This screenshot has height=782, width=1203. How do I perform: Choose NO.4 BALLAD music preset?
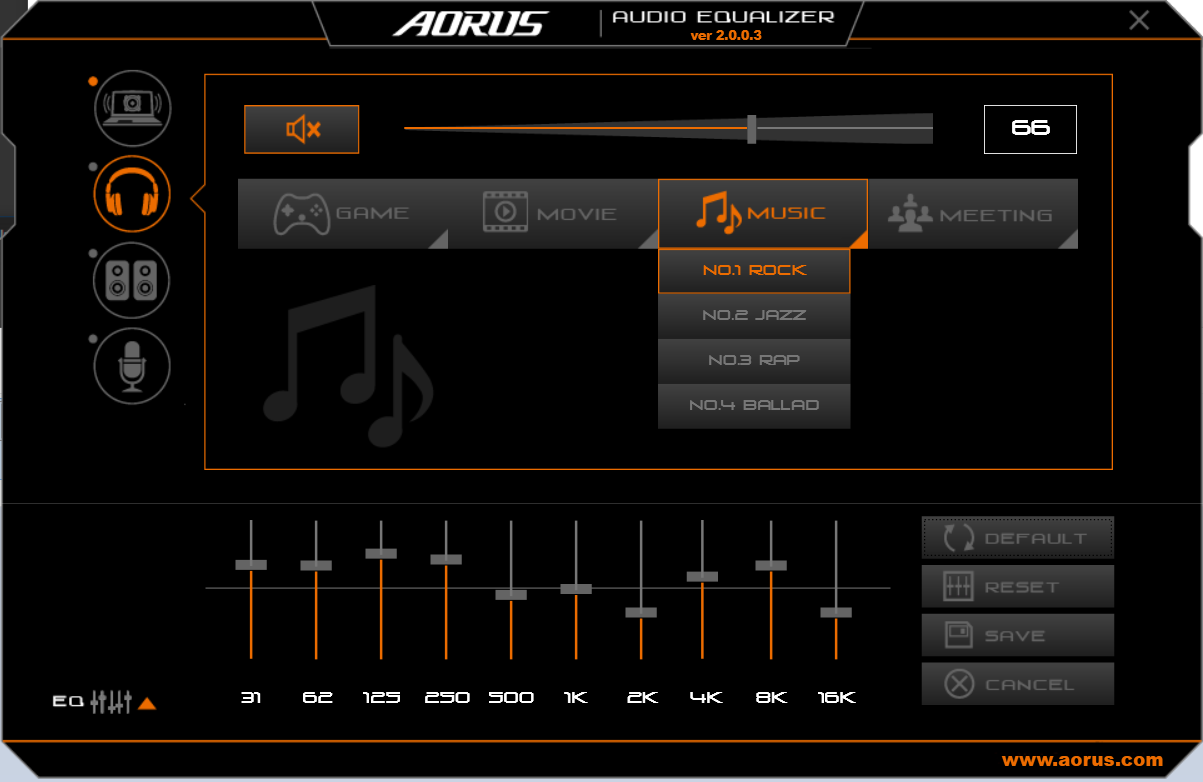(754, 406)
